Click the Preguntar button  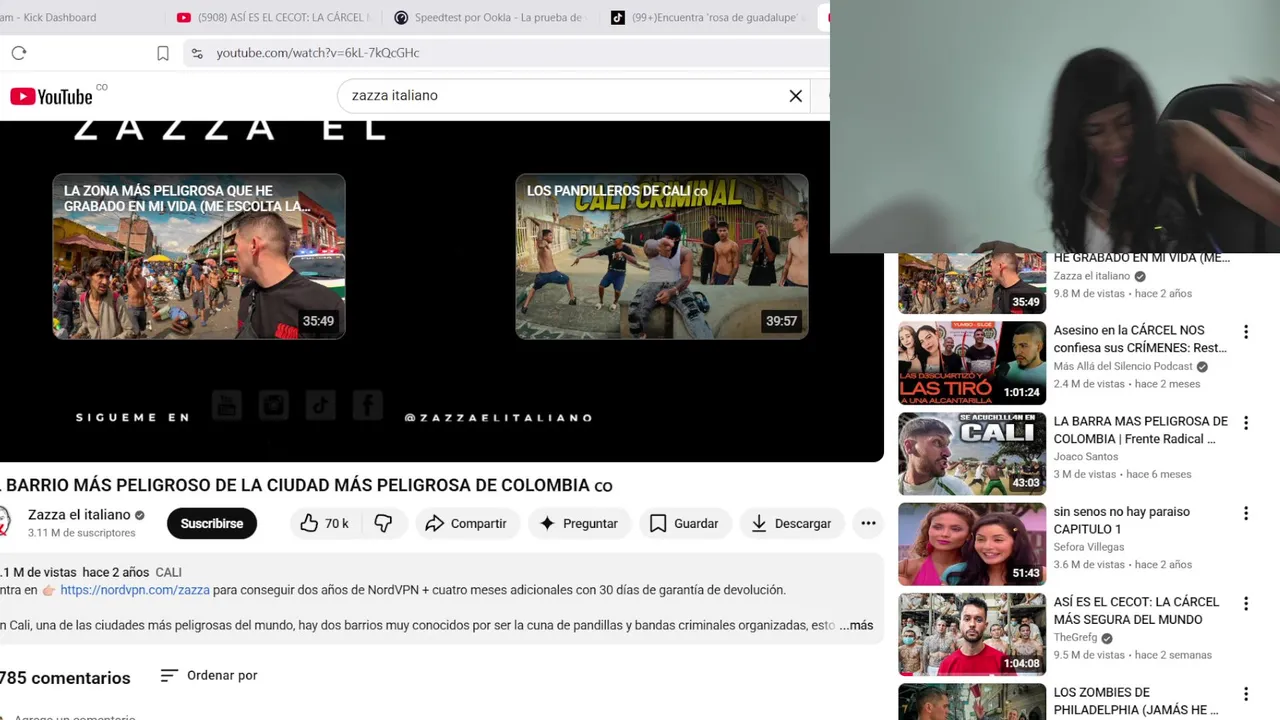pos(579,523)
